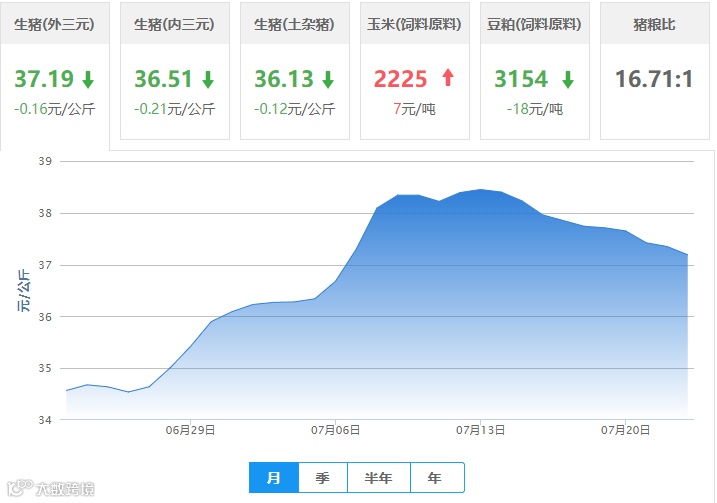
Task: Click the green down arrow beside 36.13
Action: pos(328,80)
